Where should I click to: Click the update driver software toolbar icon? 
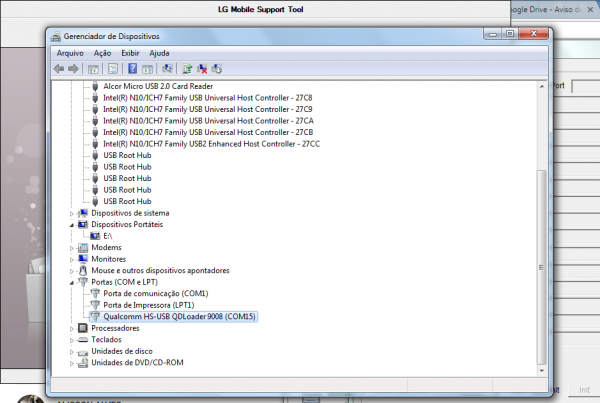(x=187, y=69)
